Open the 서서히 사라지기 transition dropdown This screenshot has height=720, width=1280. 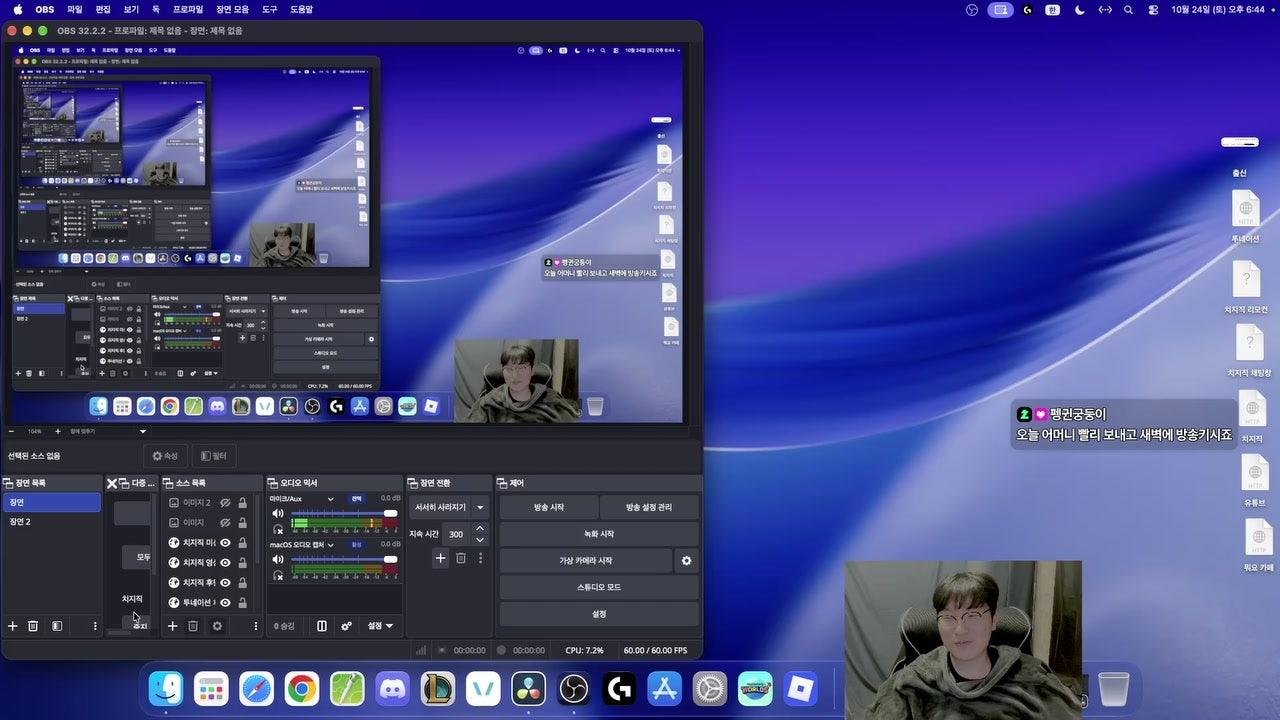[480, 507]
